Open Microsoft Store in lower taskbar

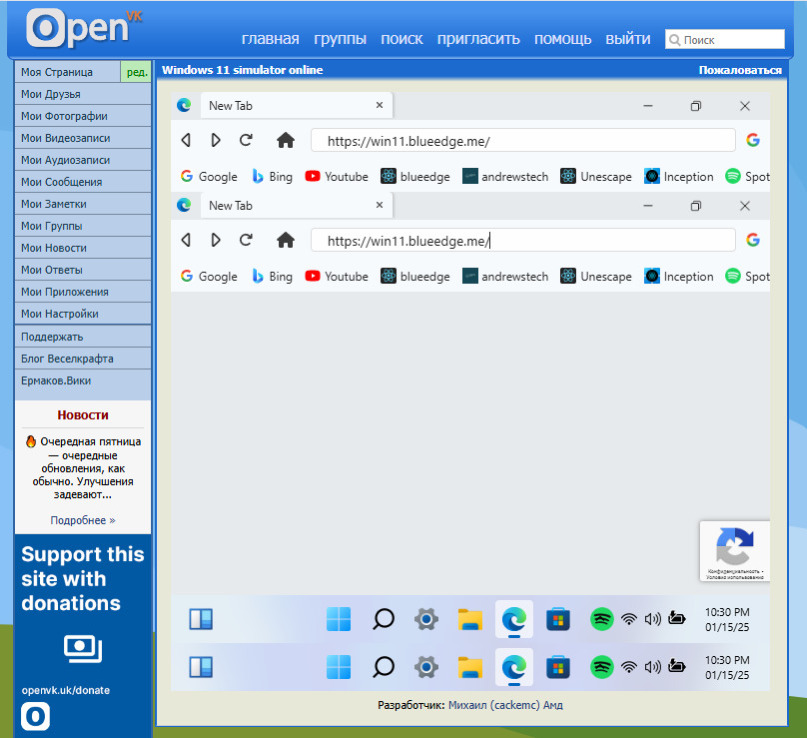(558, 667)
